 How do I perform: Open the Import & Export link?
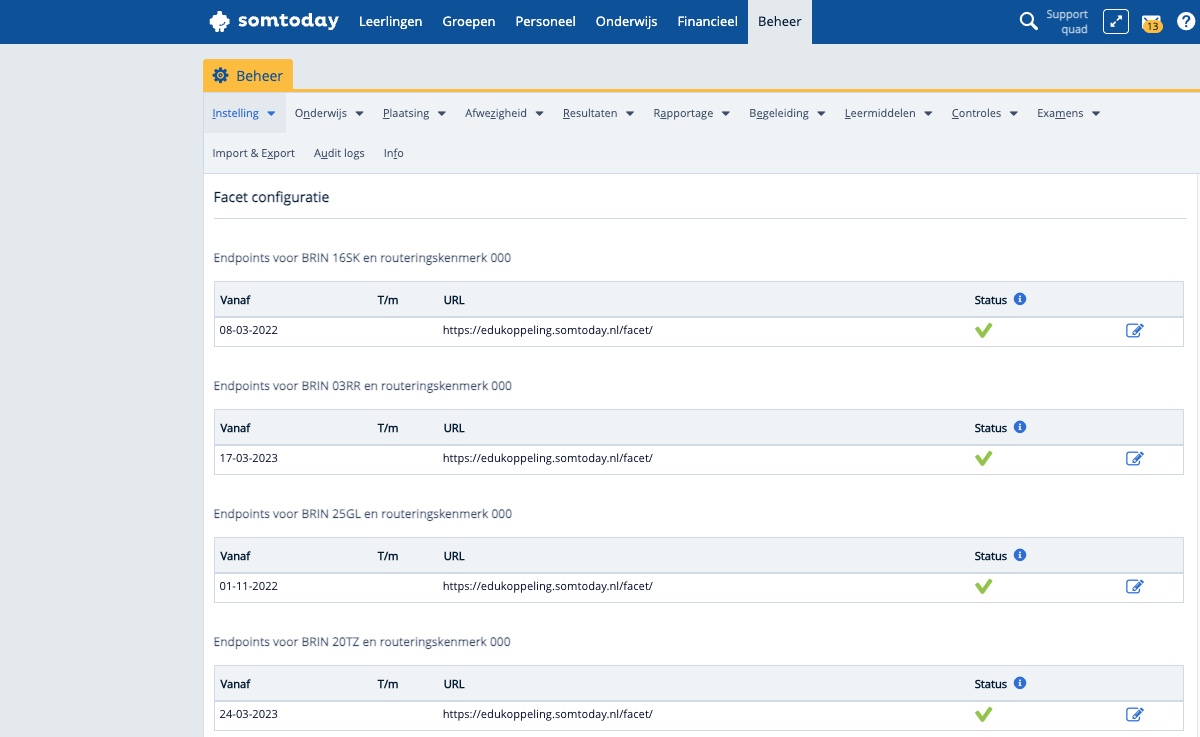(x=253, y=153)
